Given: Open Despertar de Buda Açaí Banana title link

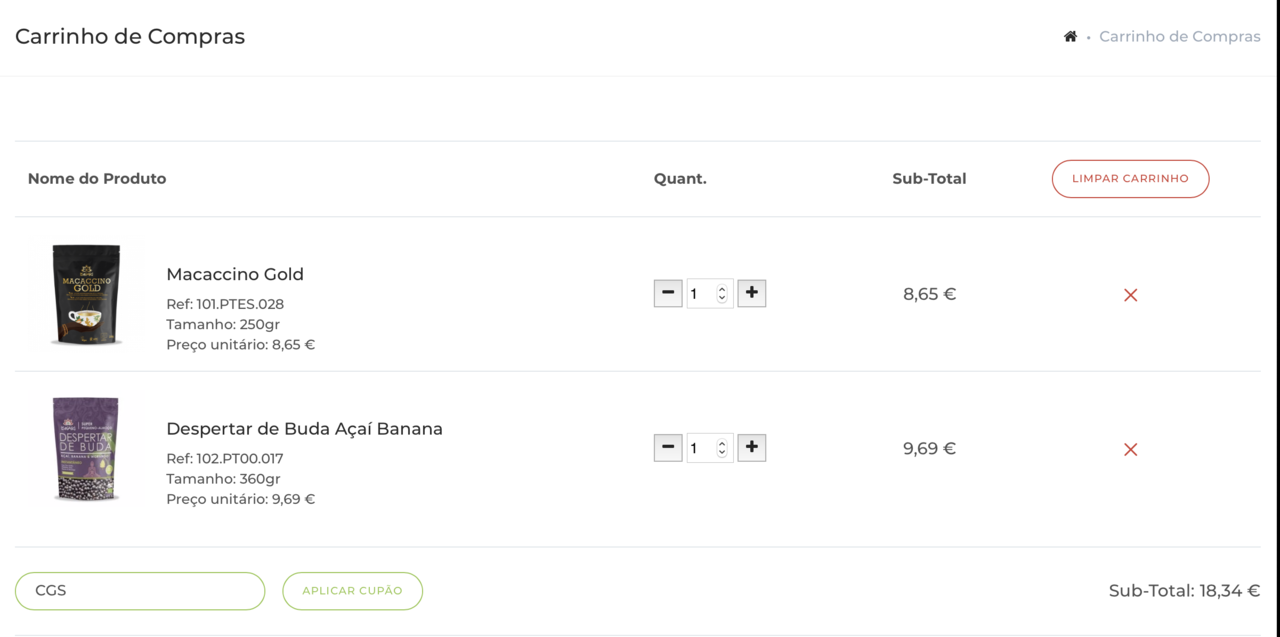Looking at the screenshot, I should coord(304,429).
